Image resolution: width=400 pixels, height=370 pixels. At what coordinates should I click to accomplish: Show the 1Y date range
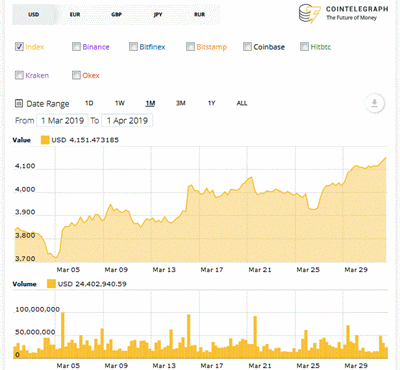[x=211, y=103]
